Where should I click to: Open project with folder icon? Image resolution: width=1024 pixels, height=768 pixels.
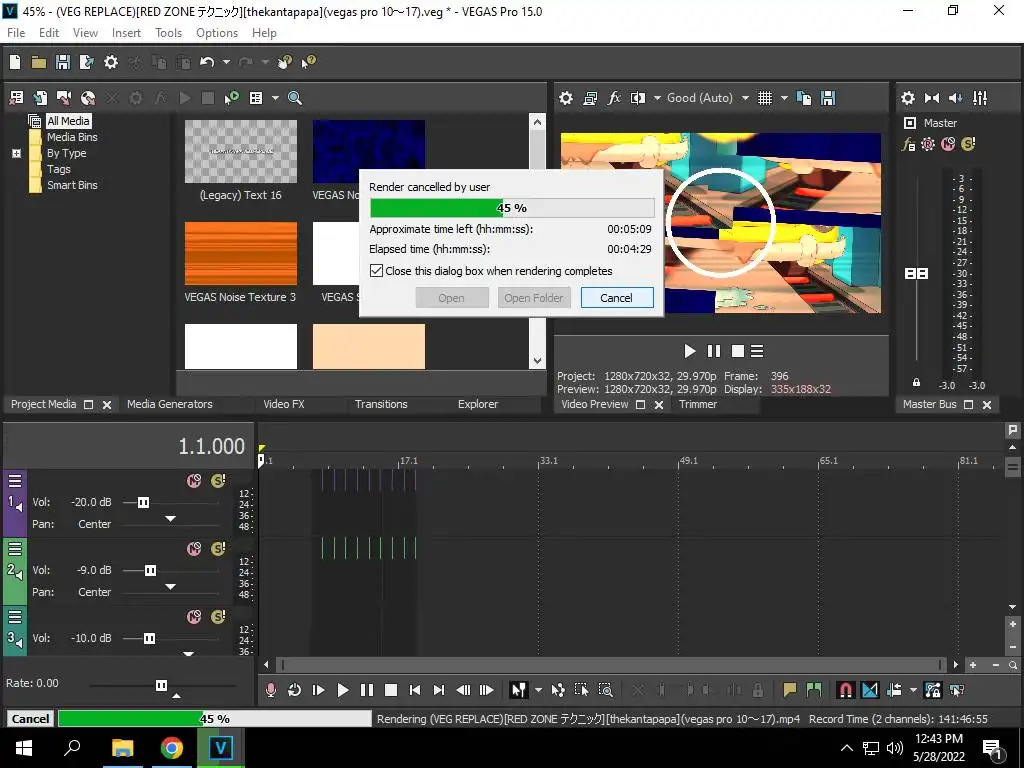(39, 62)
